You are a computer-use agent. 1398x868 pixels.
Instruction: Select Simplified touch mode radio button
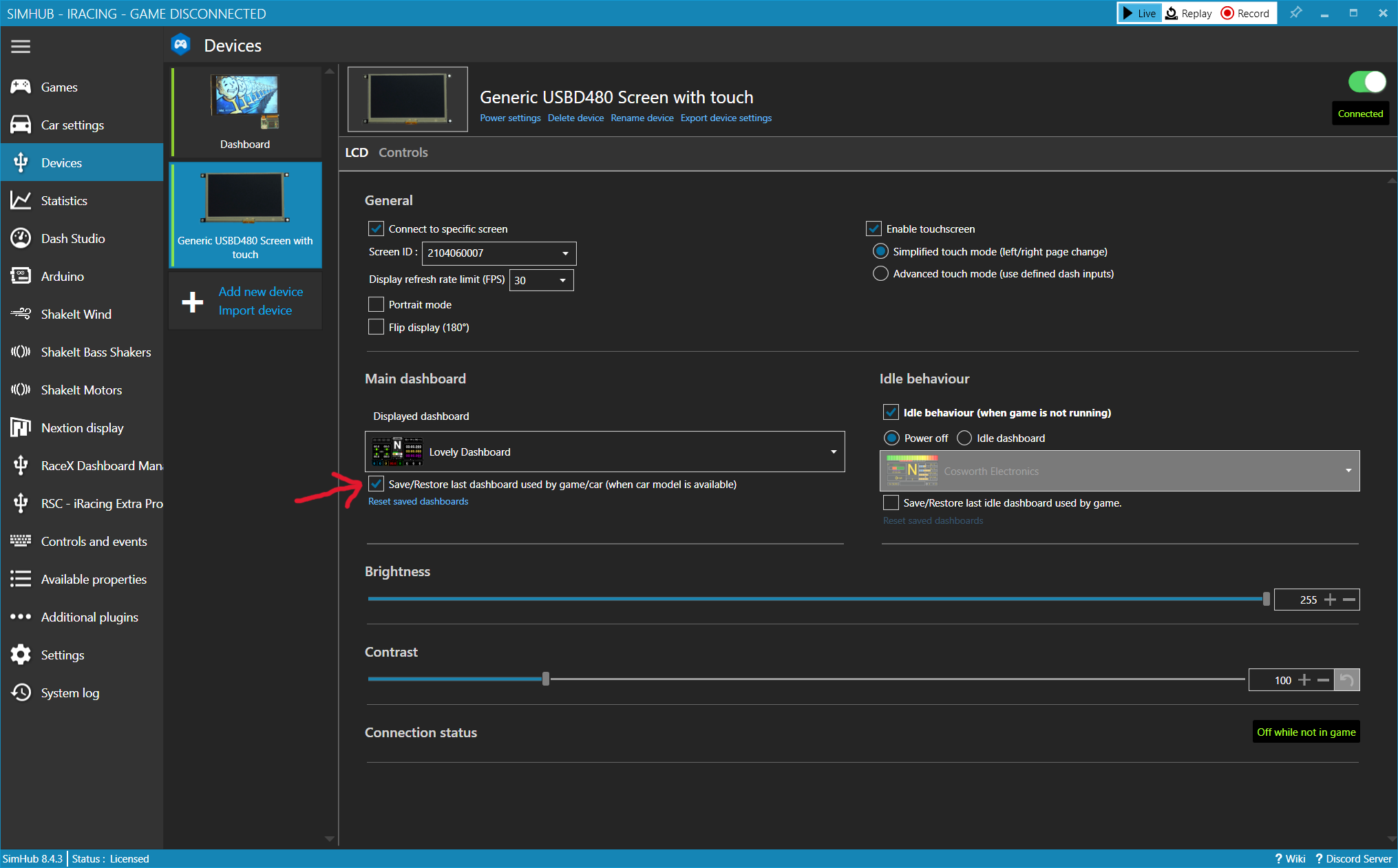(880, 251)
